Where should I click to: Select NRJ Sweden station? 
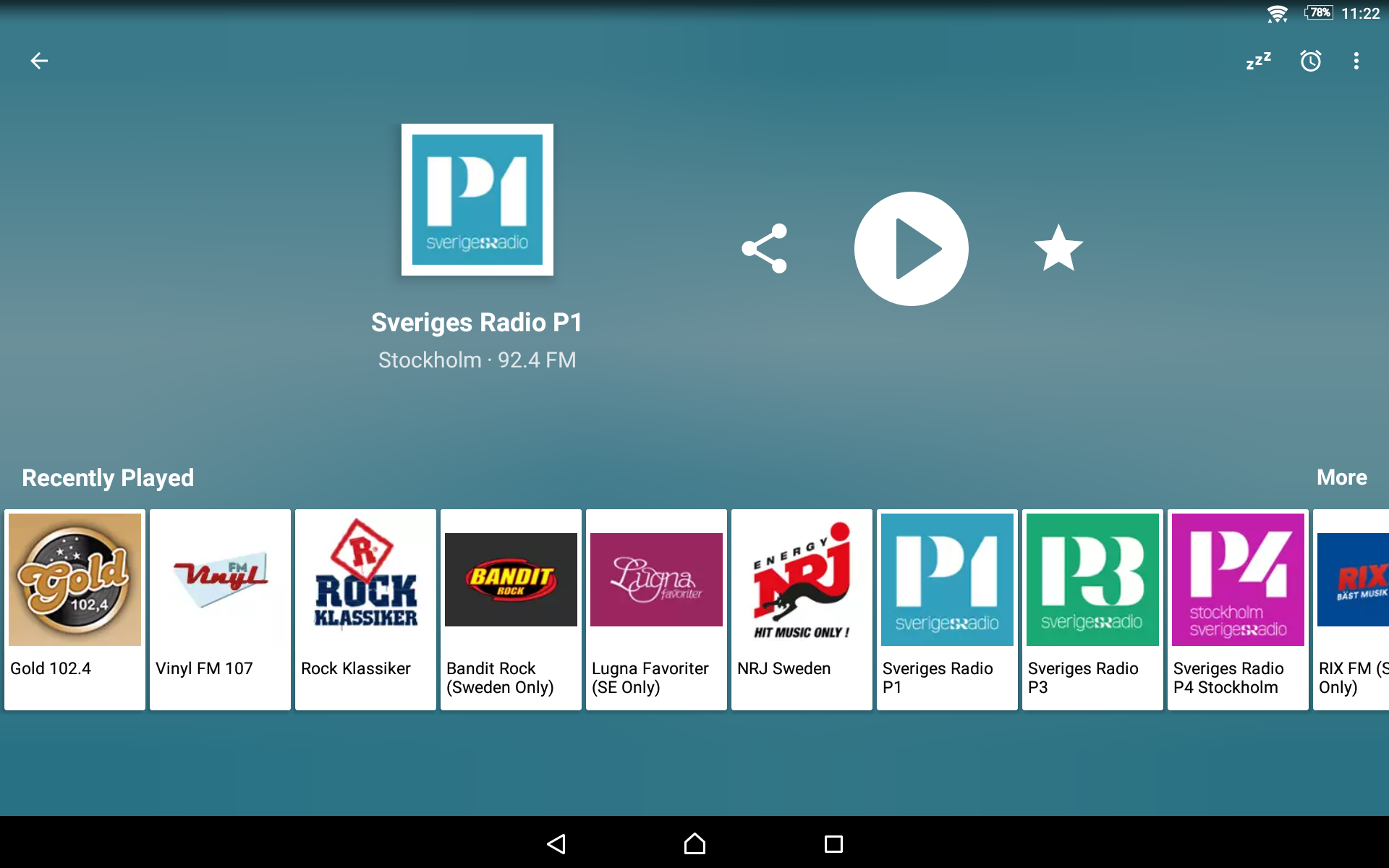[802, 609]
